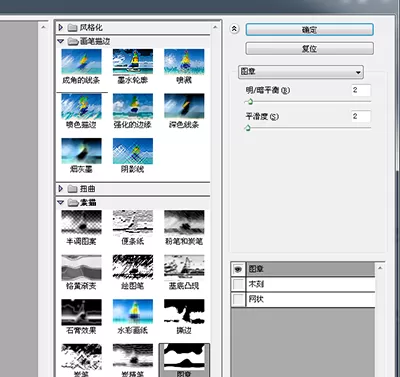Focus the 明/暗平衡 value field

pos(361,90)
